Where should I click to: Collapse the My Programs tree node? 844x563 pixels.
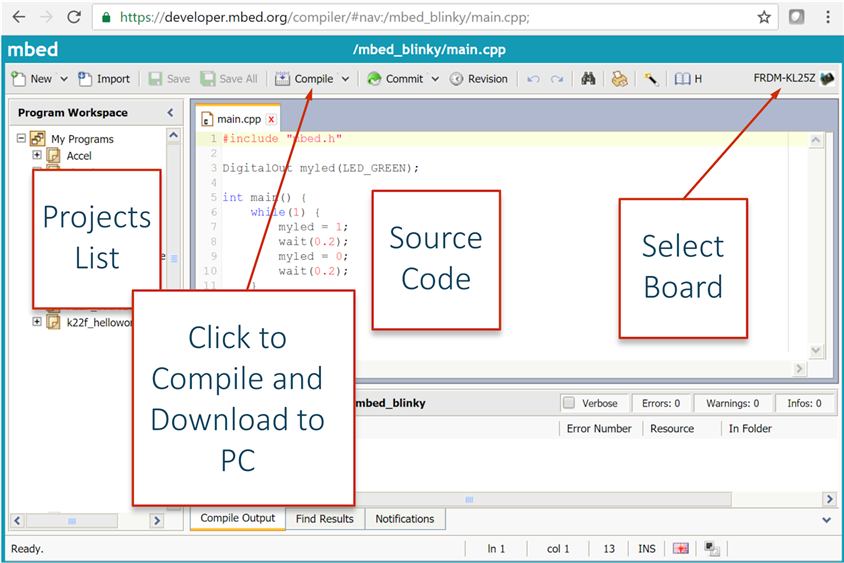[x=21, y=138]
